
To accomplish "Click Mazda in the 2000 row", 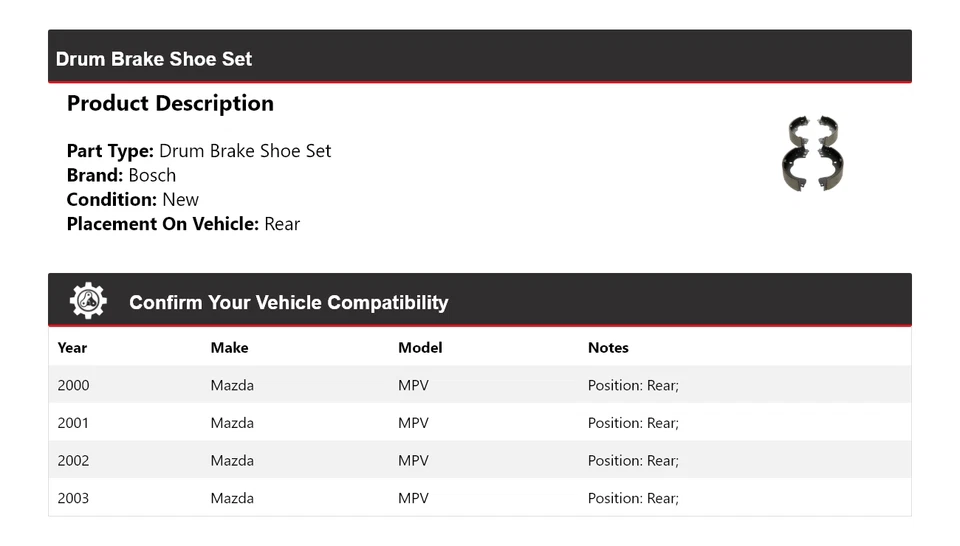I will point(232,385).
